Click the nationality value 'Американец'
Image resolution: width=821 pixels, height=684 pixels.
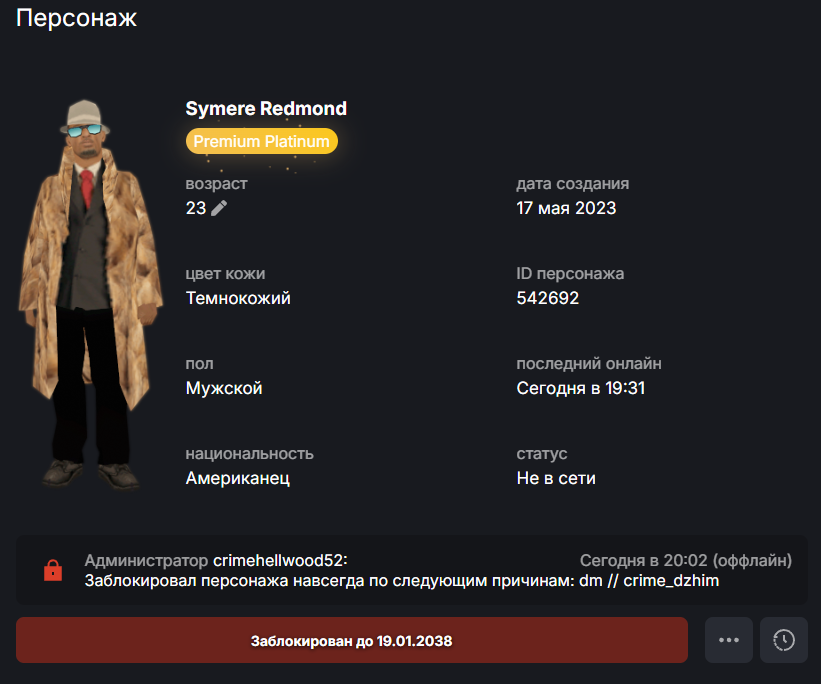pyautogui.click(x=238, y=478)
